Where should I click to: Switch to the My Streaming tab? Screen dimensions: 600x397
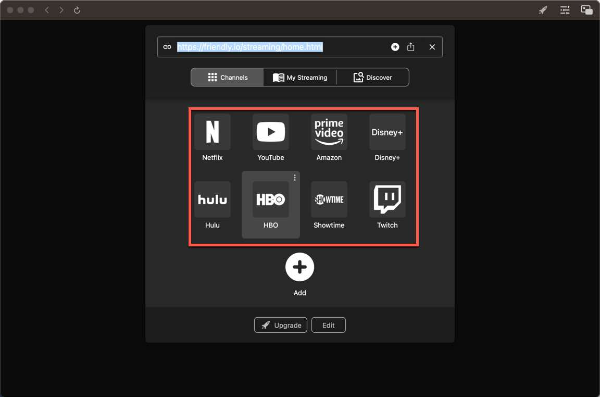[300, 77]
